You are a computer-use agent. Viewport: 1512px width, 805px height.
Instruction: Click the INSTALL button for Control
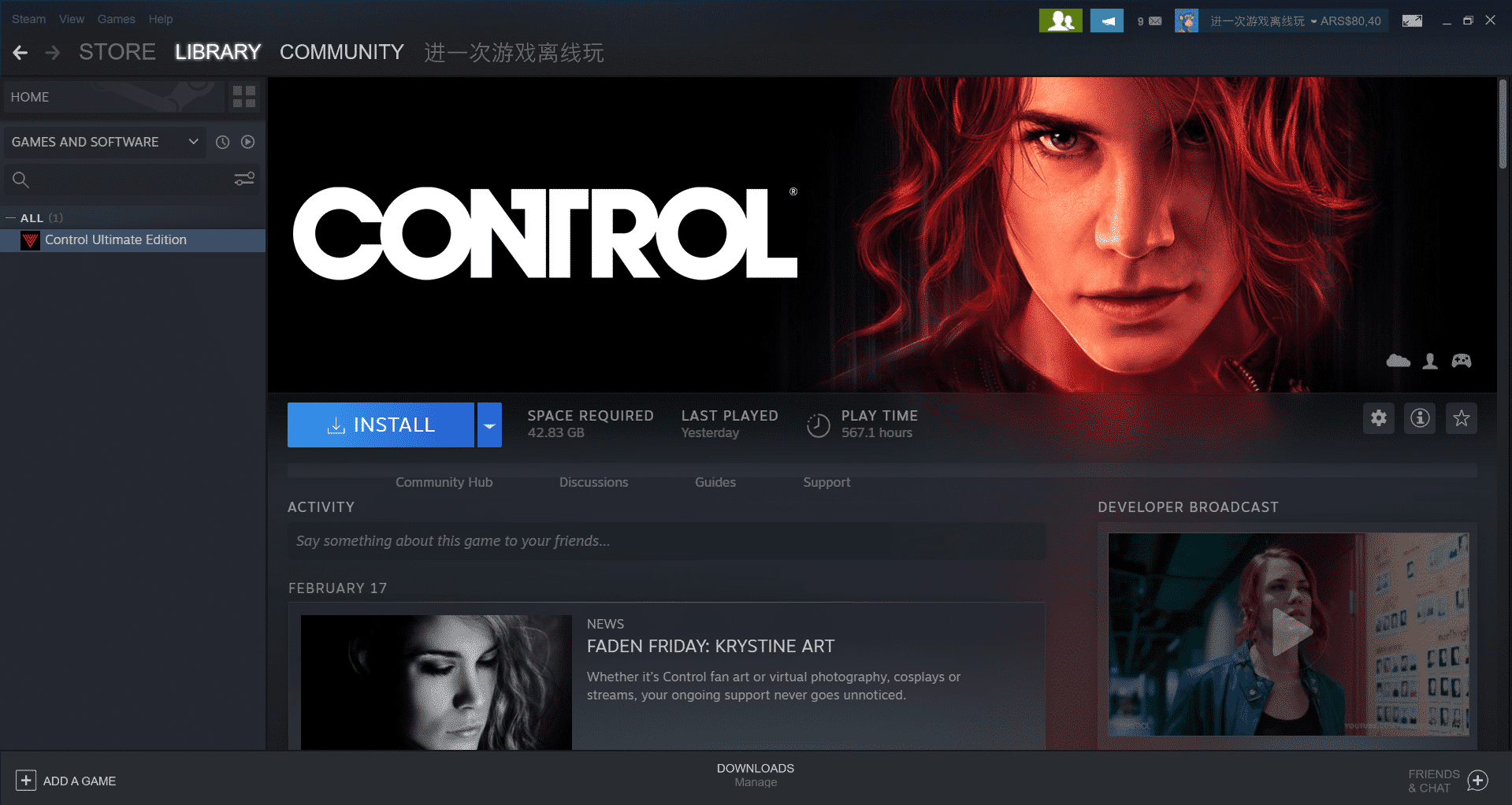tap(381, 425)
